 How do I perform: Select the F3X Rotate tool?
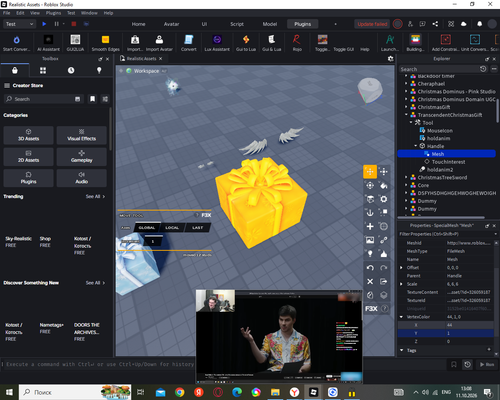(x=370, y=185)
